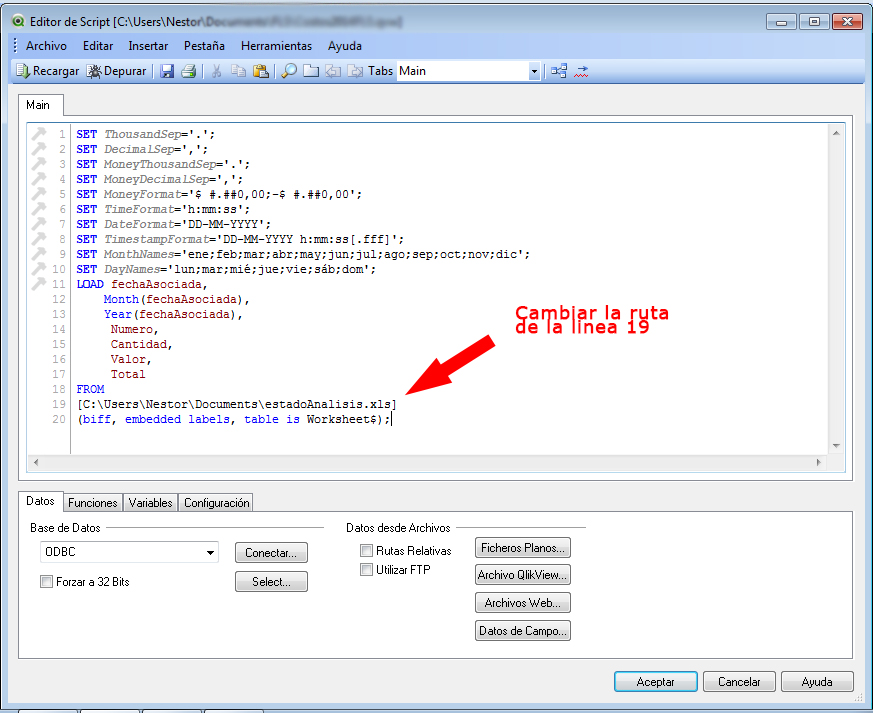Click the Ficheros Planos button
Image resolution: width=873 pixels, height=713 pixels.
coord(523,548)
